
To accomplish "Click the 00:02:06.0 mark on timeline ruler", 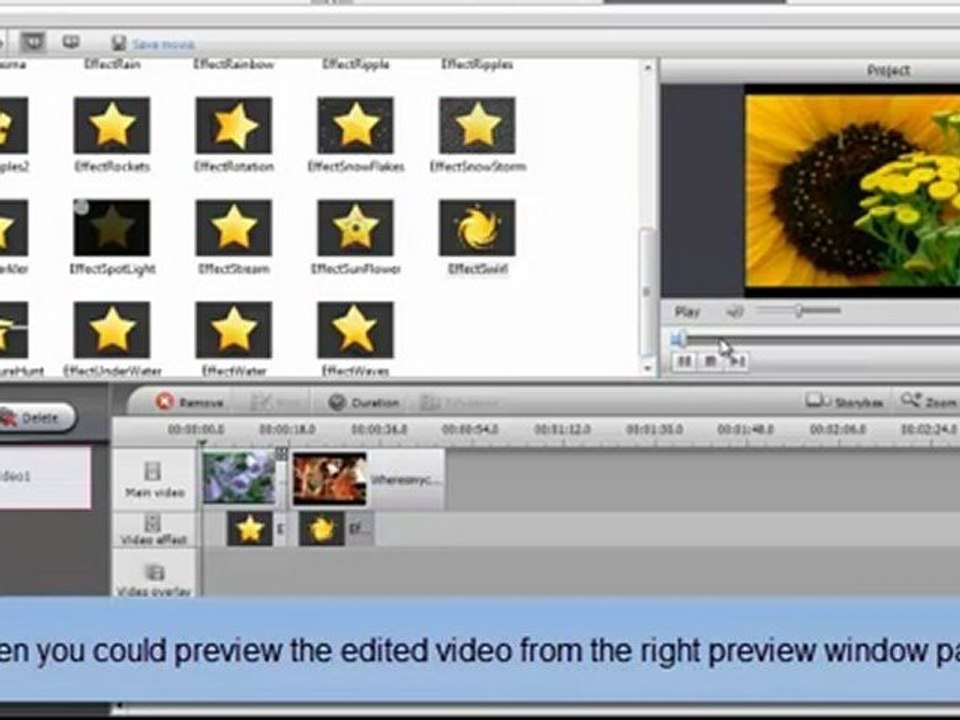I will [837, 430].
